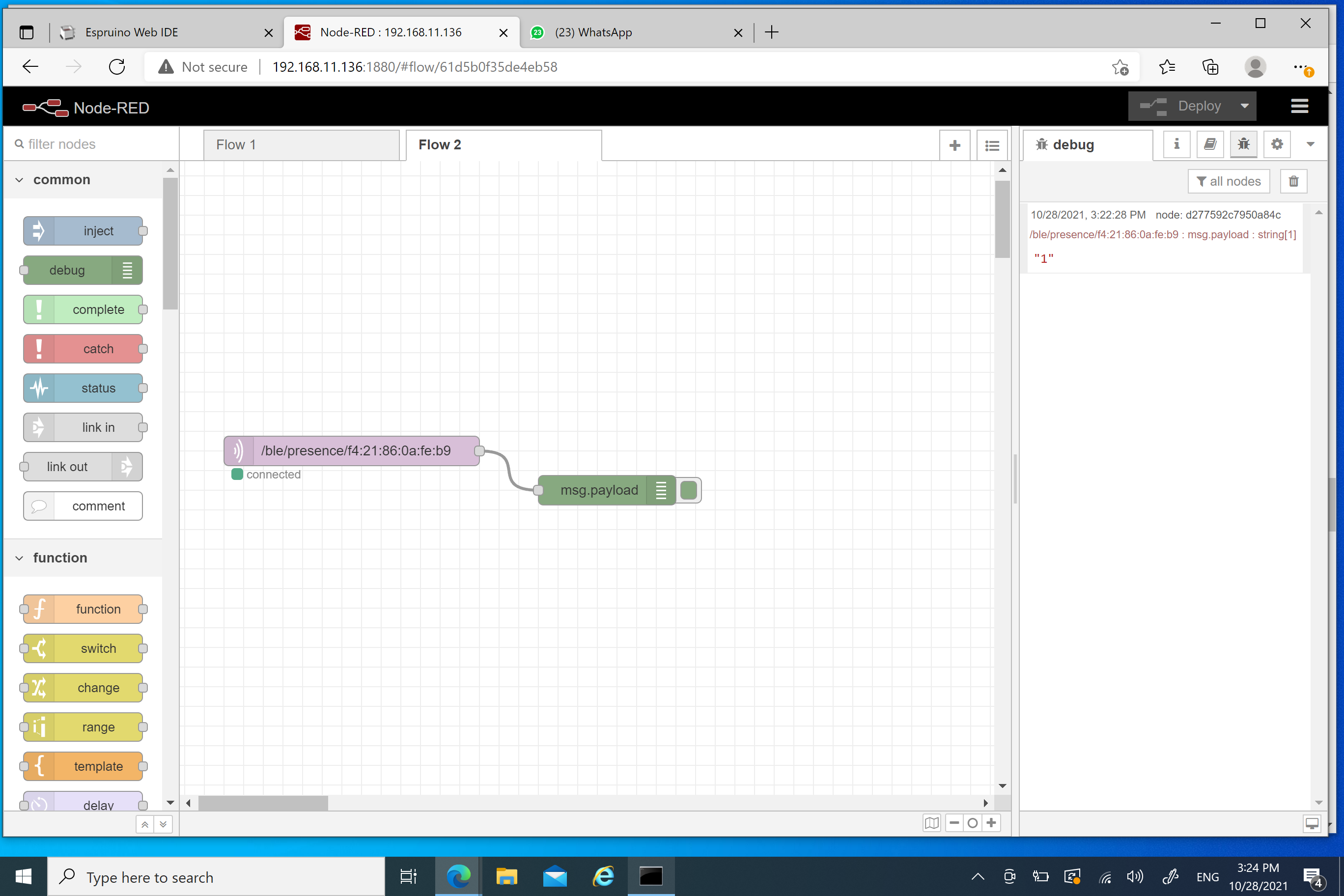Screen dimensions: 1344x896
Task: Toggle the navigator map view
Action: click(x=931, y=823)
